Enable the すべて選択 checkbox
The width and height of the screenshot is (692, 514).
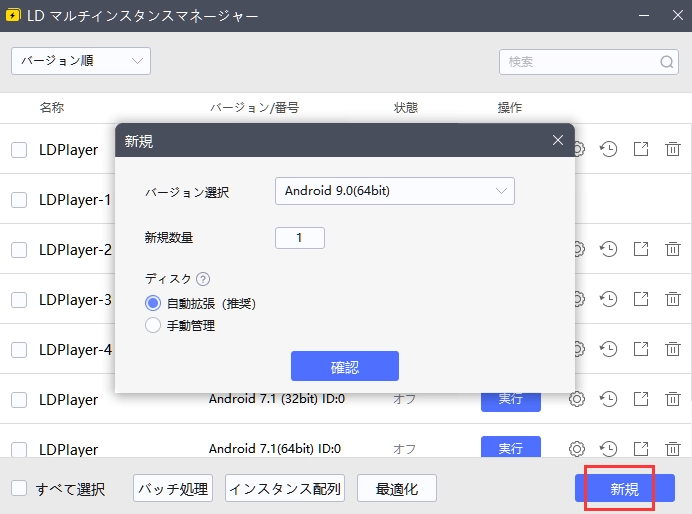pos(19,488)
